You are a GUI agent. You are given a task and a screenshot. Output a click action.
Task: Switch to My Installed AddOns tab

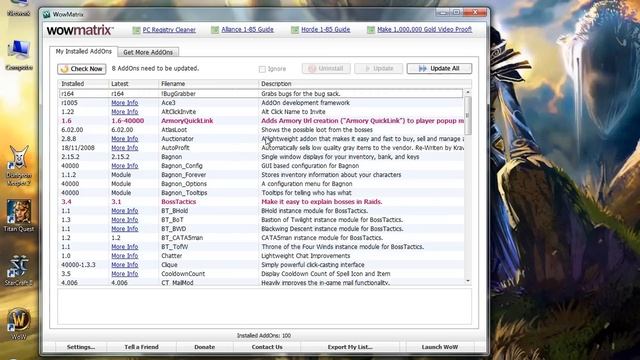coord(84,51)
